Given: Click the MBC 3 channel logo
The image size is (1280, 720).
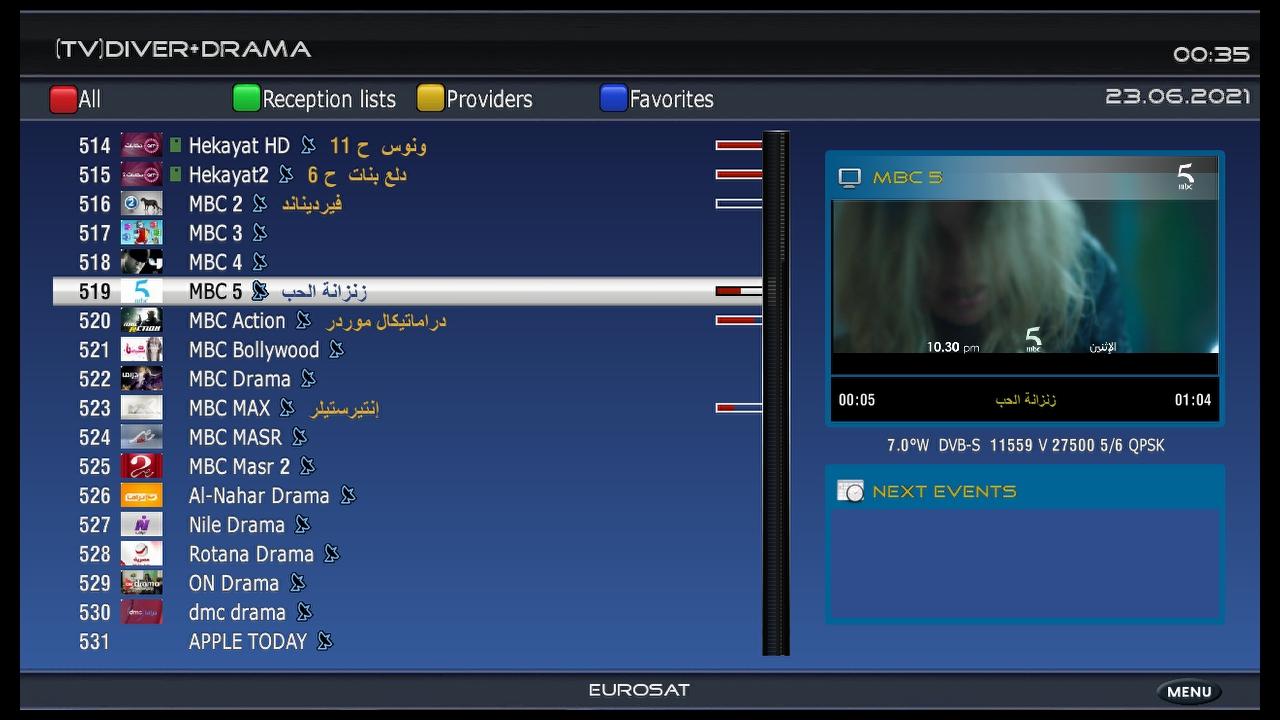Looking at the screenshot, I should point(141,233).
